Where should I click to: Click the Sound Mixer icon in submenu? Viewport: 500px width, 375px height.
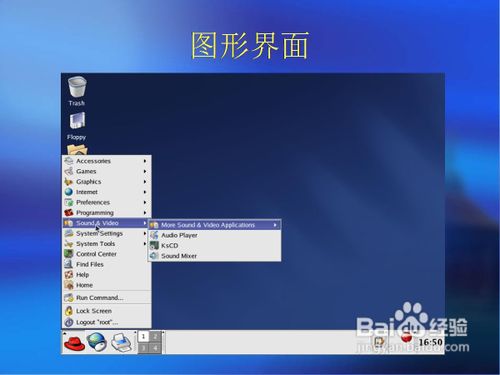click(154, 256)
